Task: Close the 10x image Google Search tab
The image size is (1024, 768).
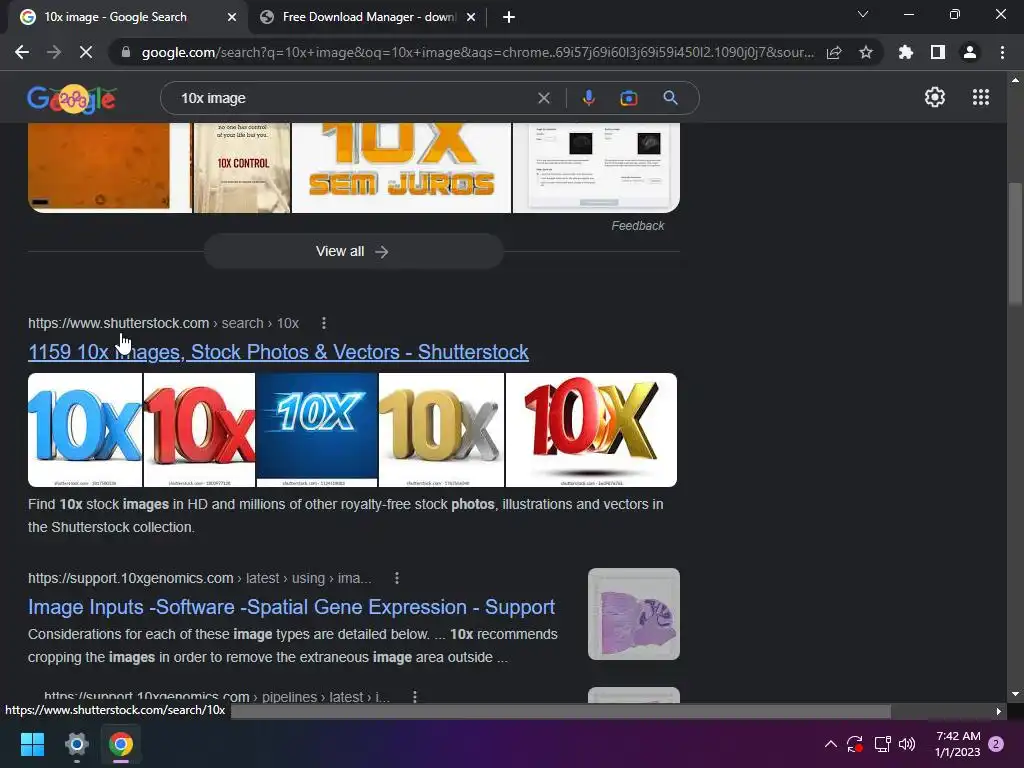Action: click(232, 17)
